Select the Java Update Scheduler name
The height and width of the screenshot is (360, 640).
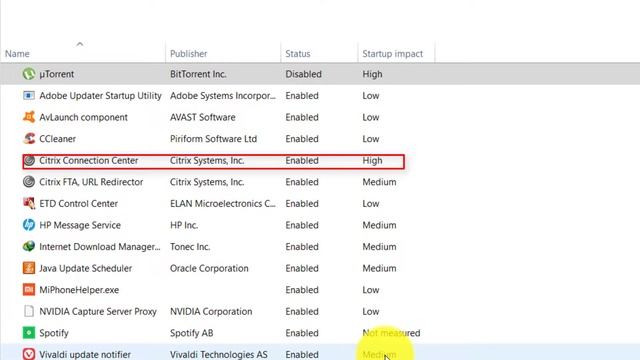tap(86, 268)
